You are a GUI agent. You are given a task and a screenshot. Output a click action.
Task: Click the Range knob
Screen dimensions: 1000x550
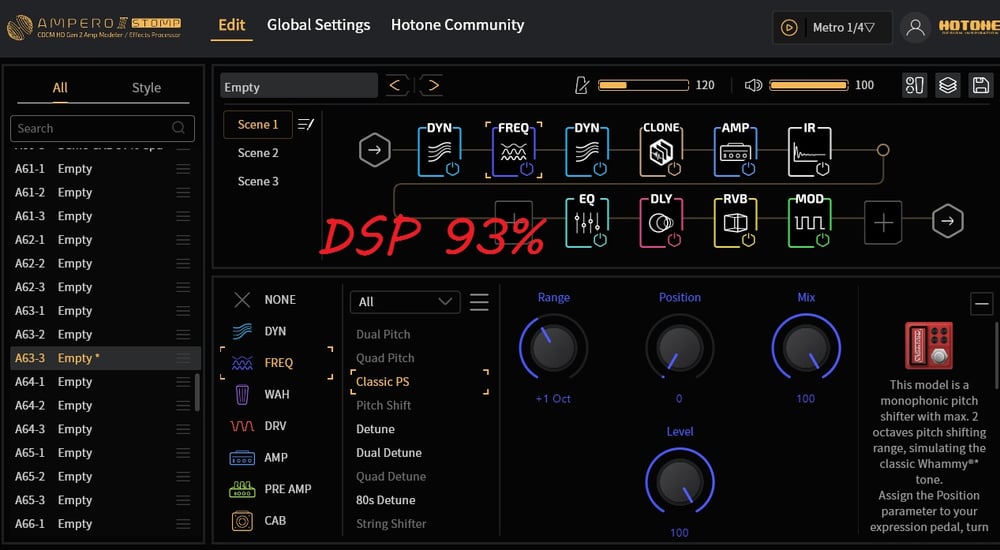(553, 348)
